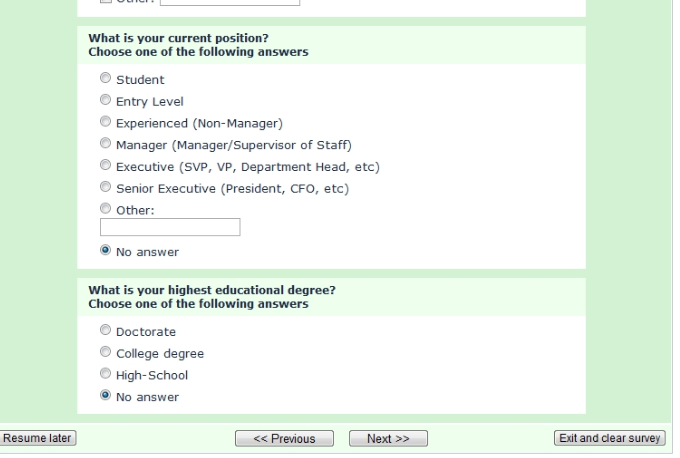680x458 pixels.
Task: Choose Entry Level position
Action: 105,101
